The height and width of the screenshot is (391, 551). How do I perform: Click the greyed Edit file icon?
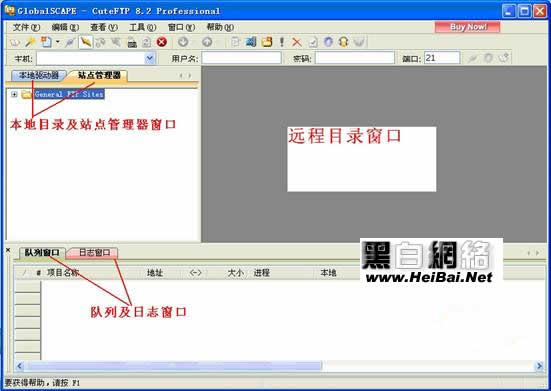coord(235,42)
